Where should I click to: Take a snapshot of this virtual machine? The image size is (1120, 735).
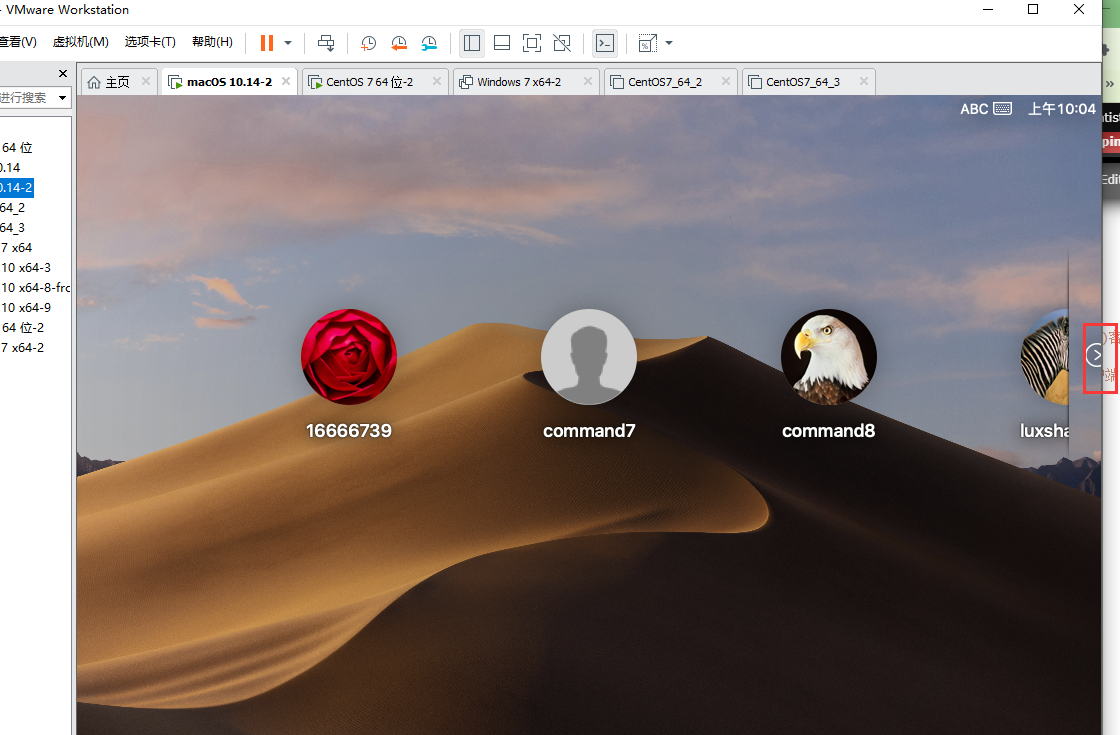coord(369,43)
